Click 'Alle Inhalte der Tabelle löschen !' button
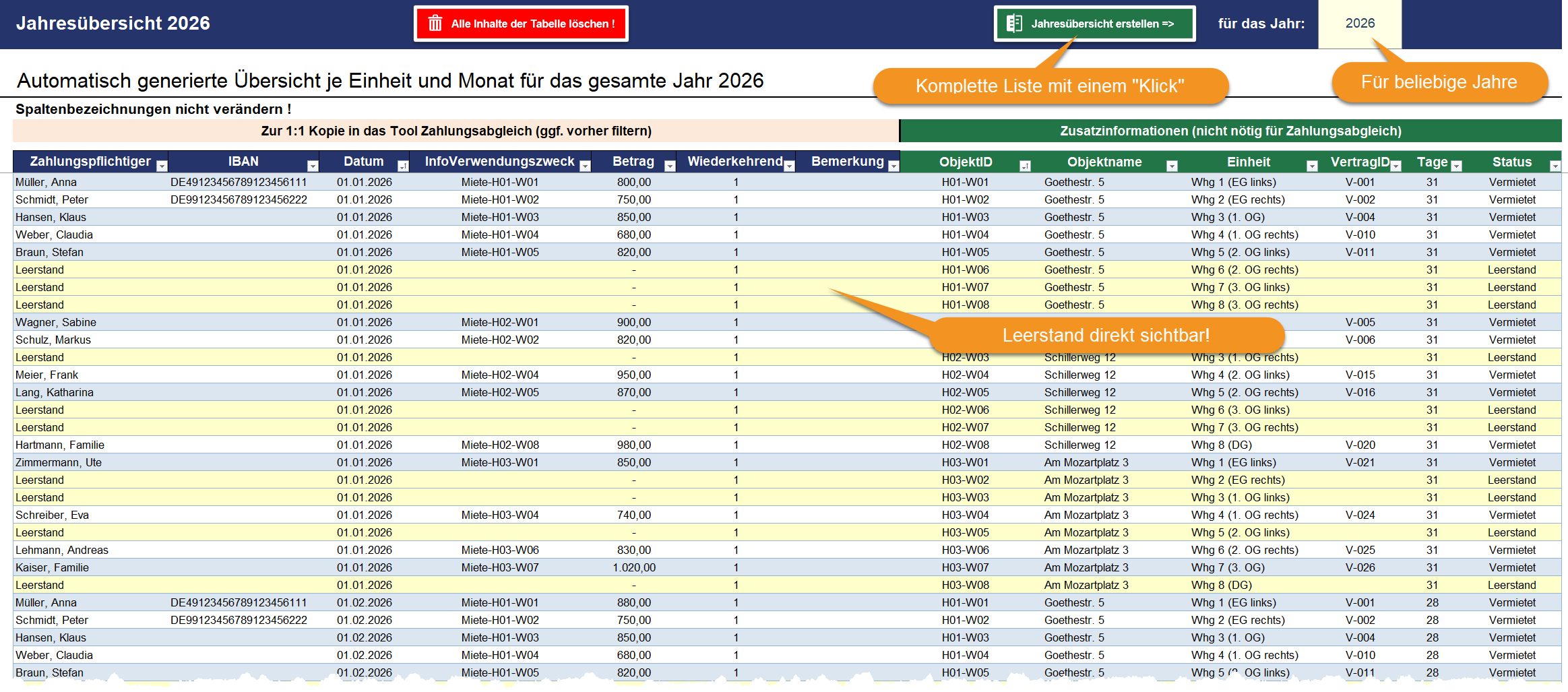Screen dimensions: 1568x692 click(x=522, y=24)
